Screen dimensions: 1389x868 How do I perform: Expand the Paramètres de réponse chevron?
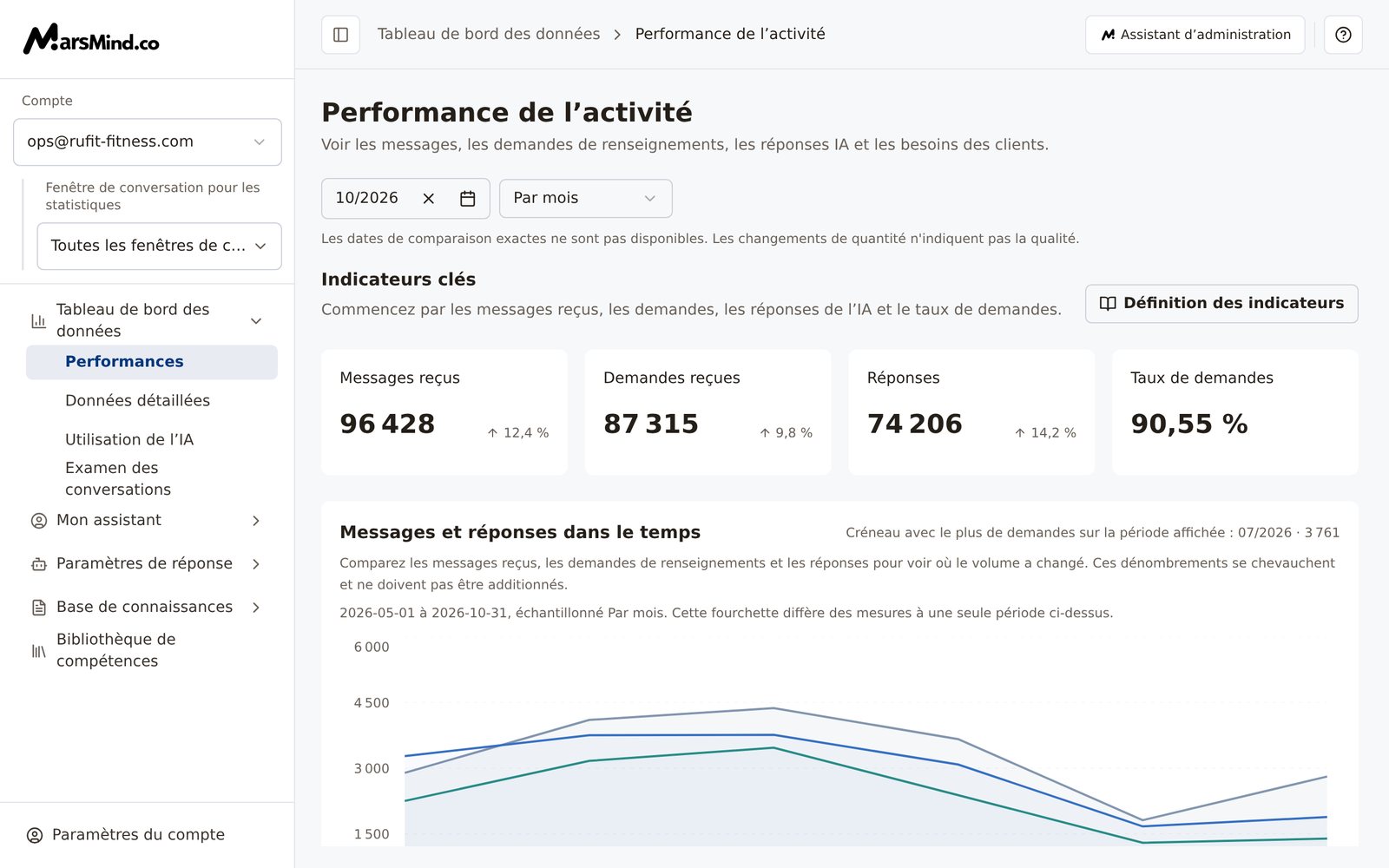256,564
